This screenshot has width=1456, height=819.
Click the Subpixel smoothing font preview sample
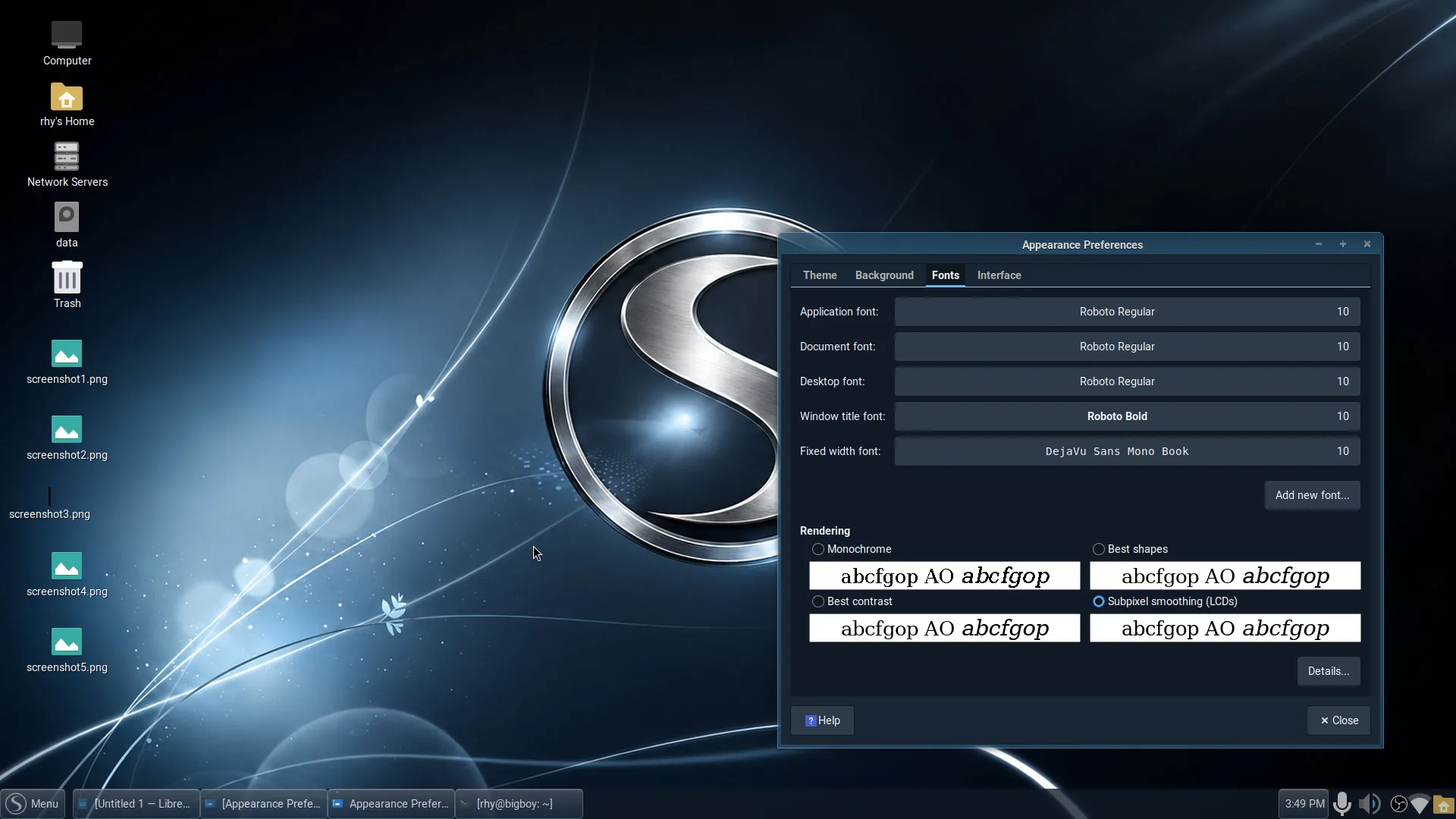(x=1225, y=628)
